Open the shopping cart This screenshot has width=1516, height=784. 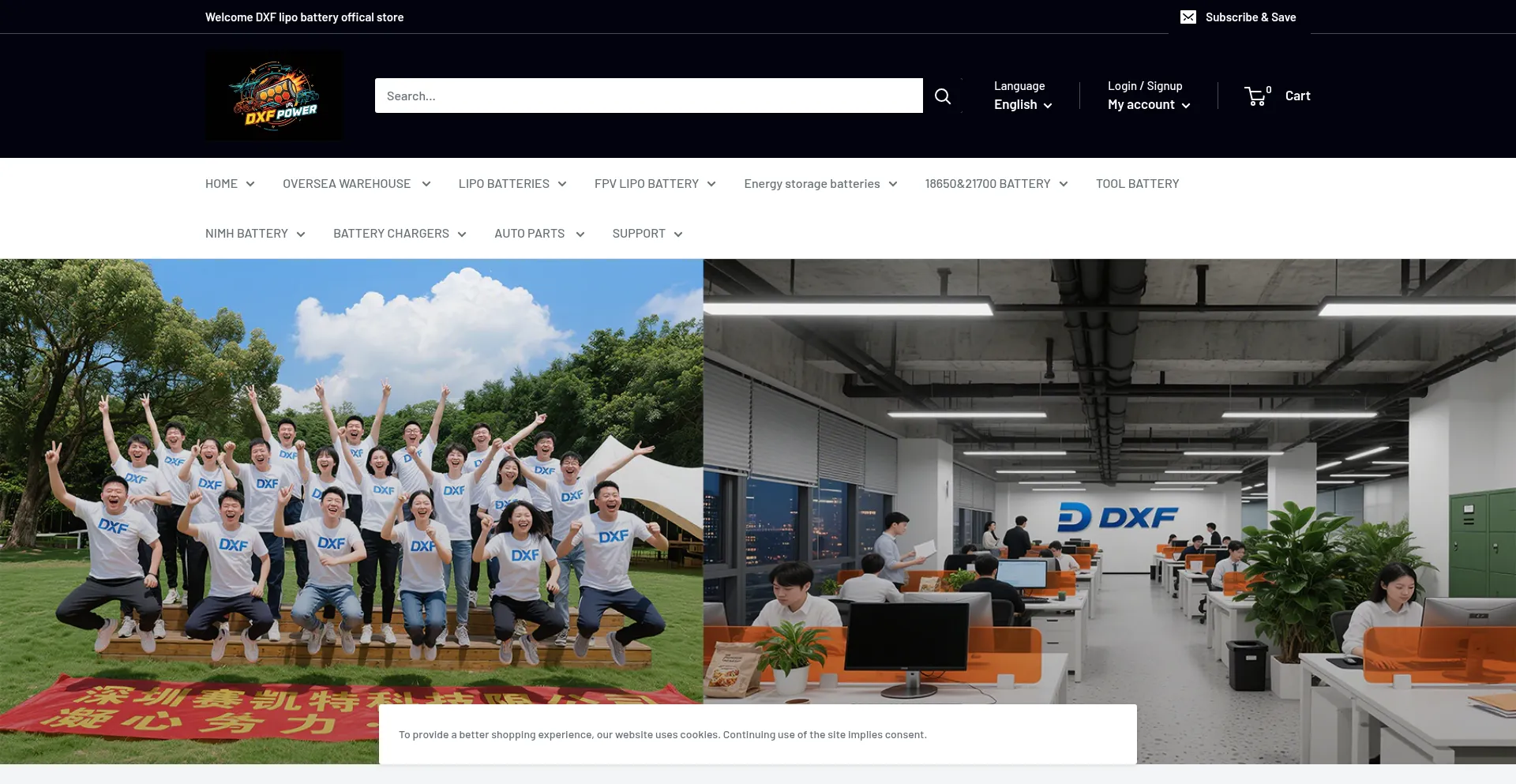(x=1277, y=96)
